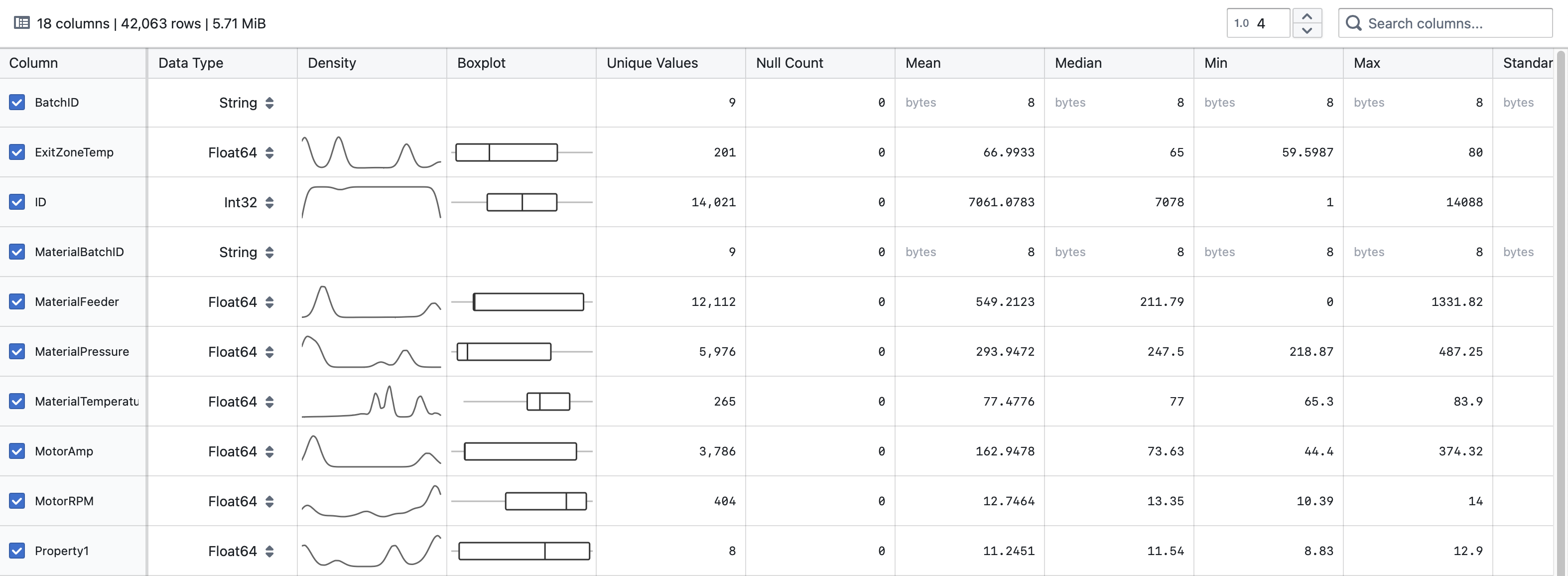Toggle sort arrows on ExitZoneTemp's Float64 type
Viewport: 1568px width, 576px height.
(x=269, y=152)
